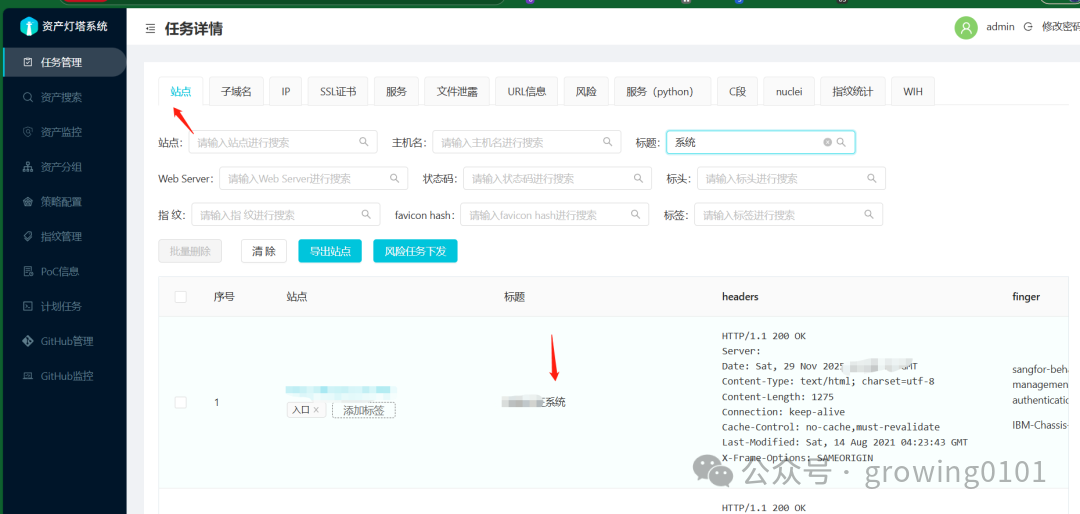Focus the 指纹 search input field
The image size is (1080, 514).
point(275,215)
